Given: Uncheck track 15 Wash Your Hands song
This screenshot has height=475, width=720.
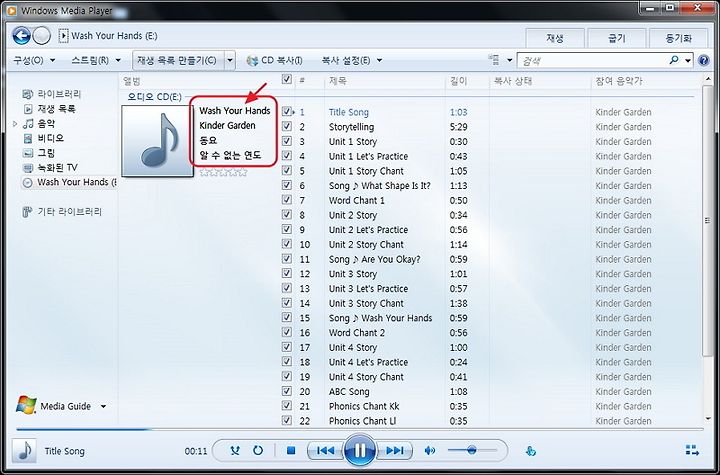Looking at the screenshot, I should (287, 317).
